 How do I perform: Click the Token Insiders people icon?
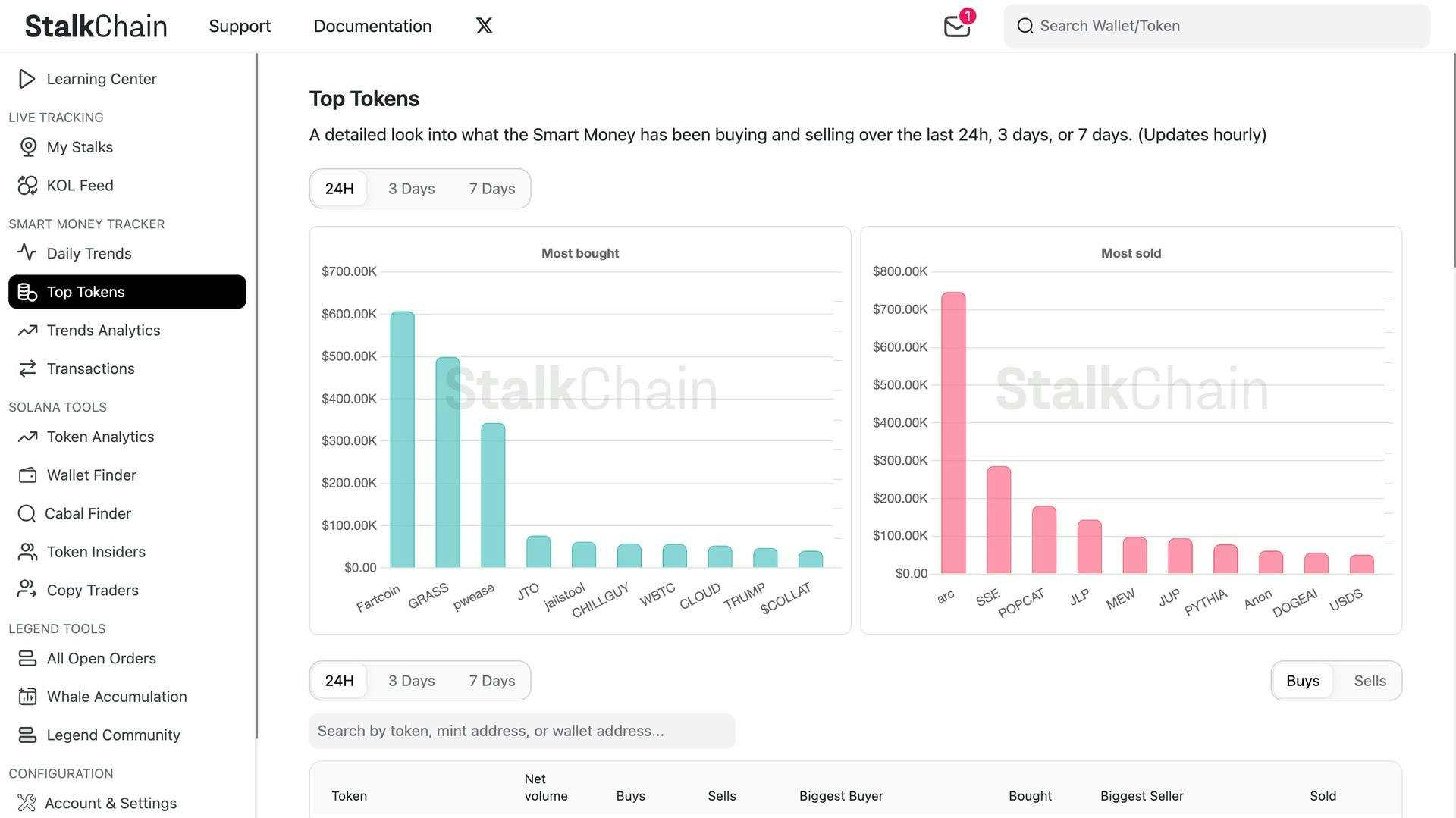(x=28, y=552)
